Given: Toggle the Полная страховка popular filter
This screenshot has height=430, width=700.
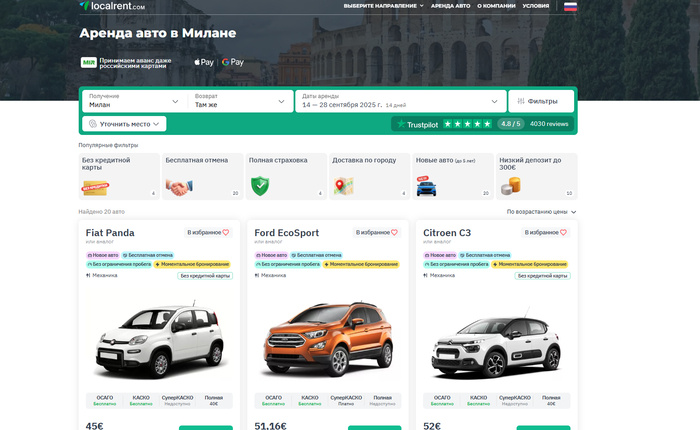Looking at the screenshot, I should click(286, 176).
